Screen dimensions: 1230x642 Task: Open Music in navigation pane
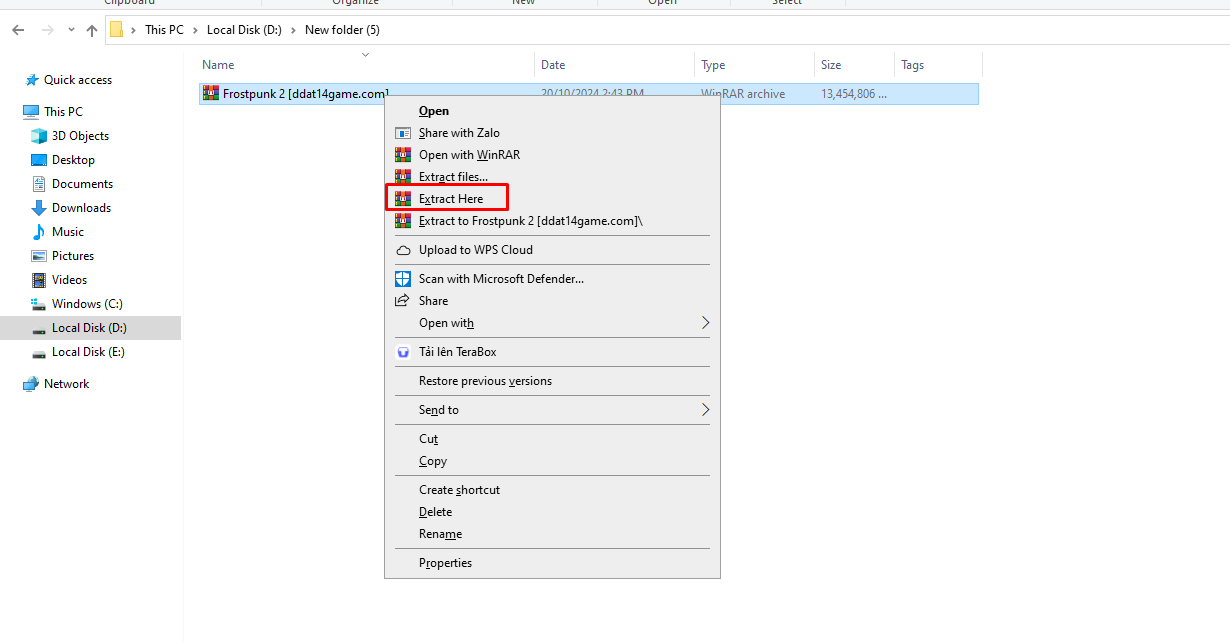pos(68,232)
